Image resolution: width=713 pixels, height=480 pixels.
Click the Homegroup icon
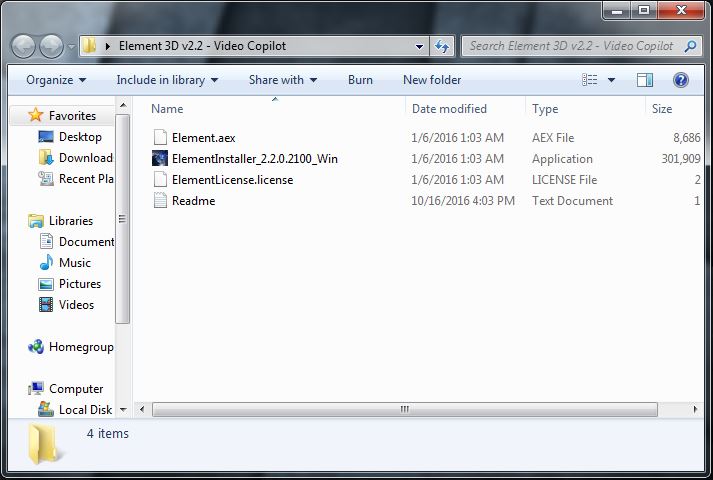point(36,347)
